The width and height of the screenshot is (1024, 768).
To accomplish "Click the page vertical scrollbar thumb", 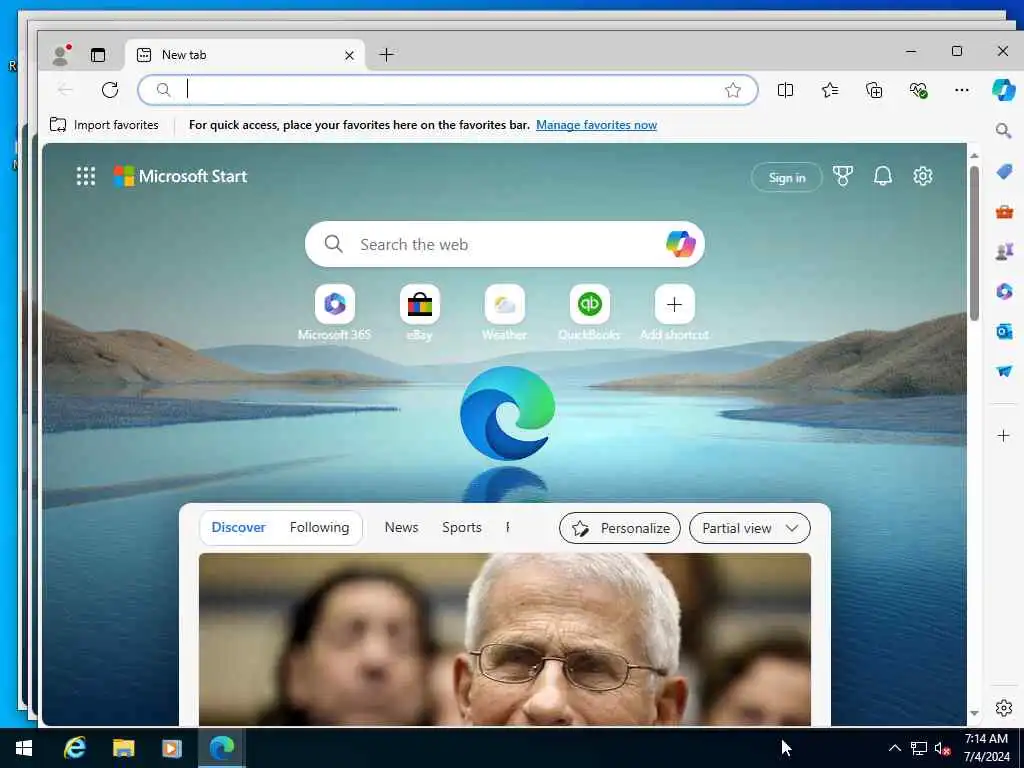I will point(974,243).
